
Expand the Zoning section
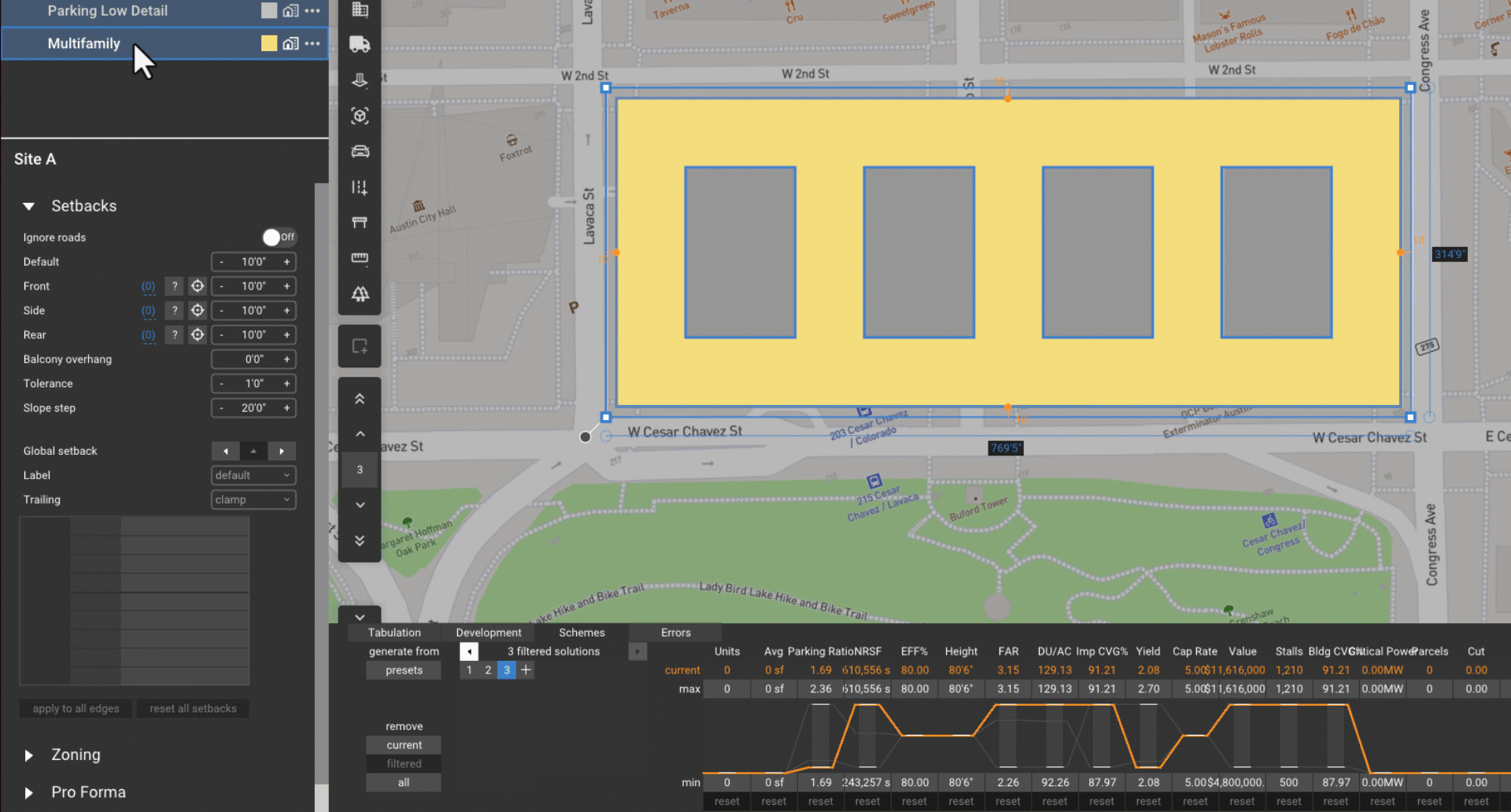(x=29, y=755)
